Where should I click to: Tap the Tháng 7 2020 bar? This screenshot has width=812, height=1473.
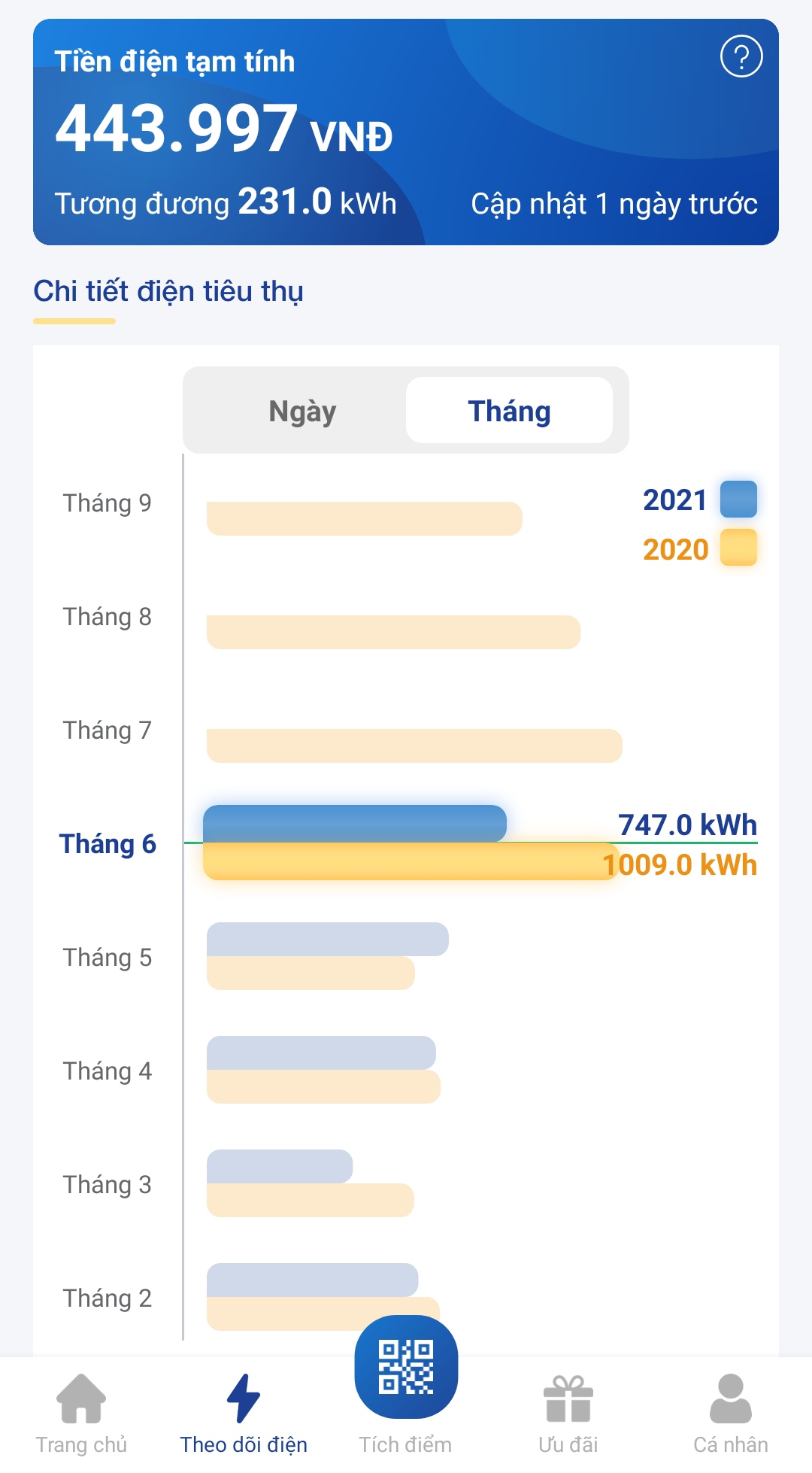tap(414, 746)
